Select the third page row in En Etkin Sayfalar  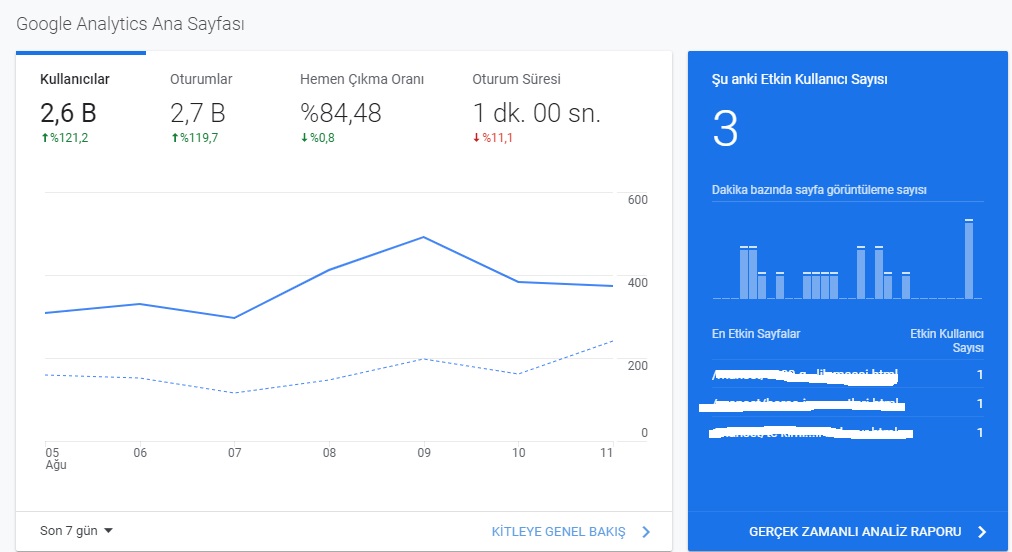point(847,433)
